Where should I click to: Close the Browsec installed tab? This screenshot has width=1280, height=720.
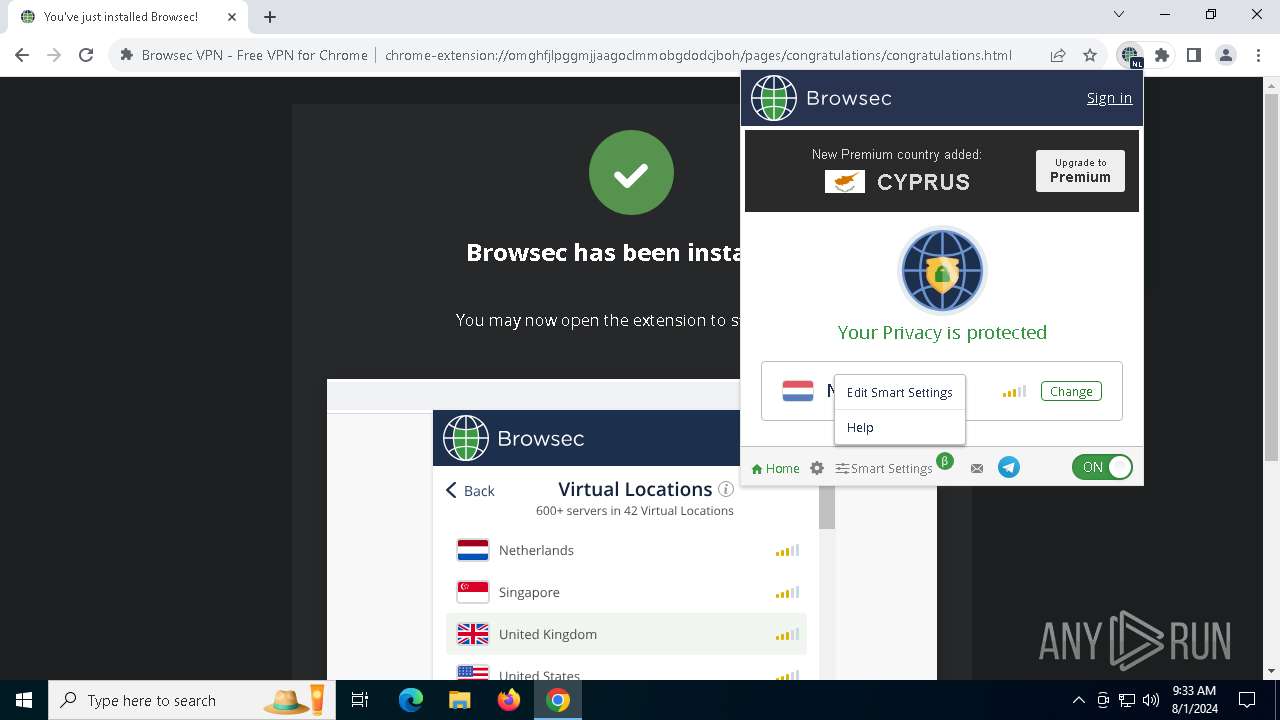point(232,17)
